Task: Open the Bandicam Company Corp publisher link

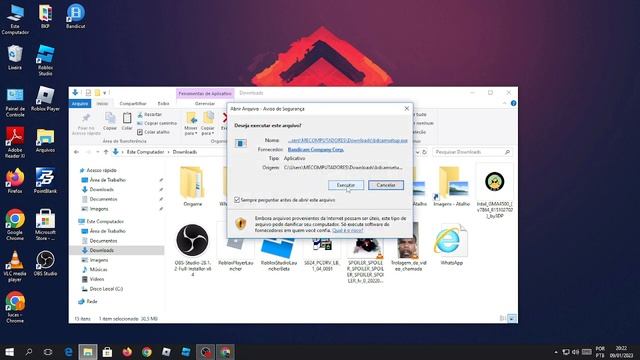Action: pyautogui.click(x=316, y=149)
